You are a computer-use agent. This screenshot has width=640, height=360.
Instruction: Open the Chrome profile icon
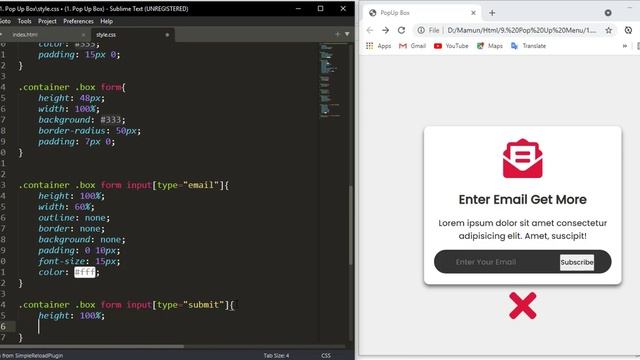pyautogui.click(x=608, y=13)
